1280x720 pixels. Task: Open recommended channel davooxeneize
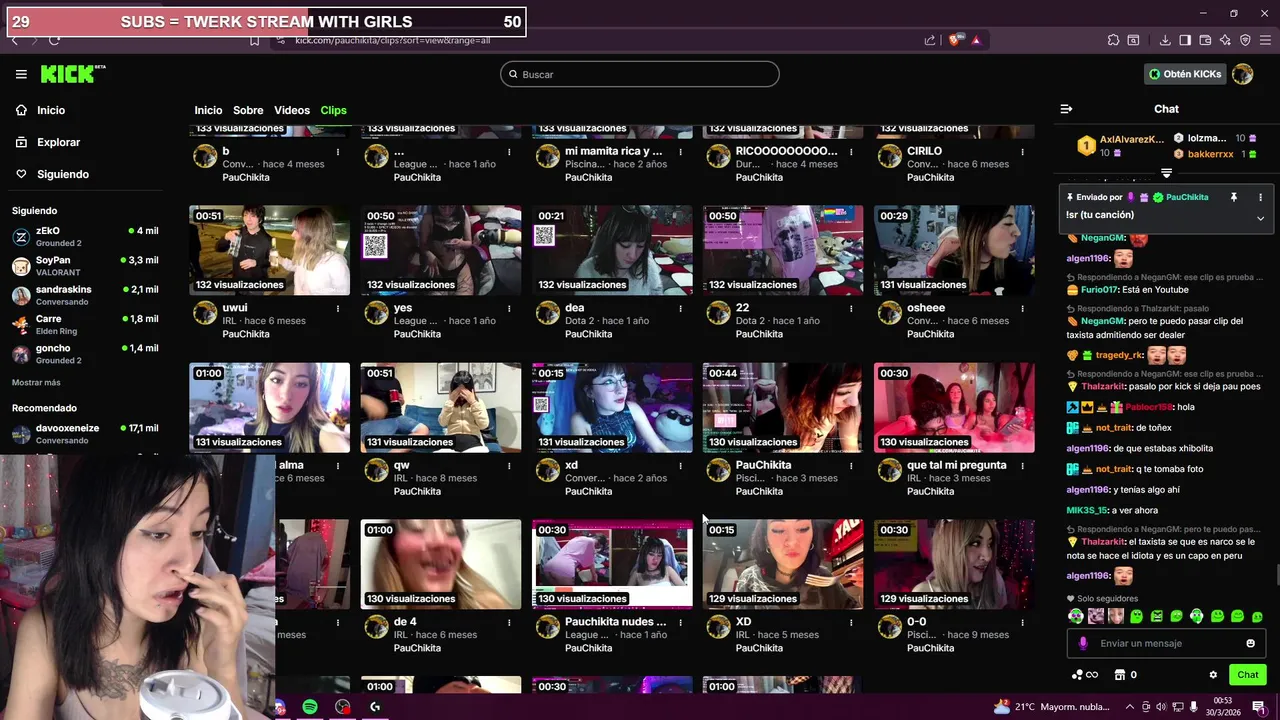click(x=85, y=434)
